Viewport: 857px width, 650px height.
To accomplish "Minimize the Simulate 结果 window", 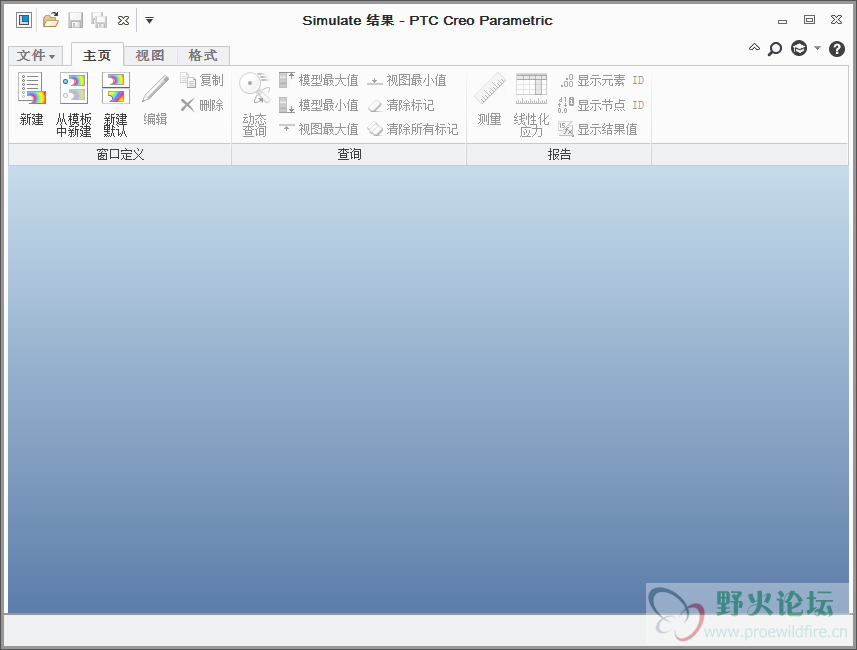I will point(782,21).
